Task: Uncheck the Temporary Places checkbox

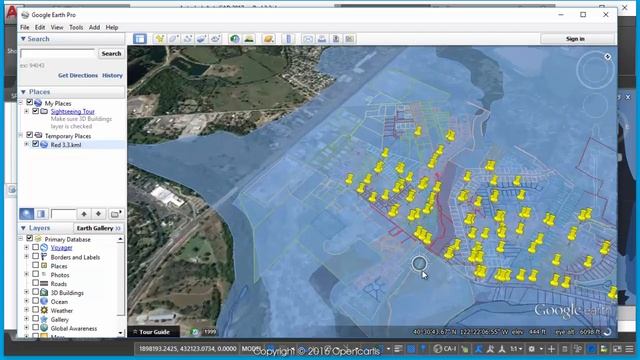Action: click(29, 135)
